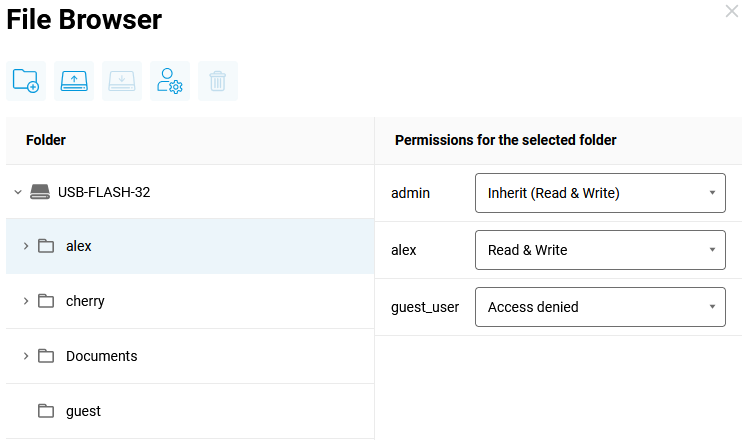Click the drive with up-arrow icon
This screenshot has width=747, height=440.
(74, 81)
